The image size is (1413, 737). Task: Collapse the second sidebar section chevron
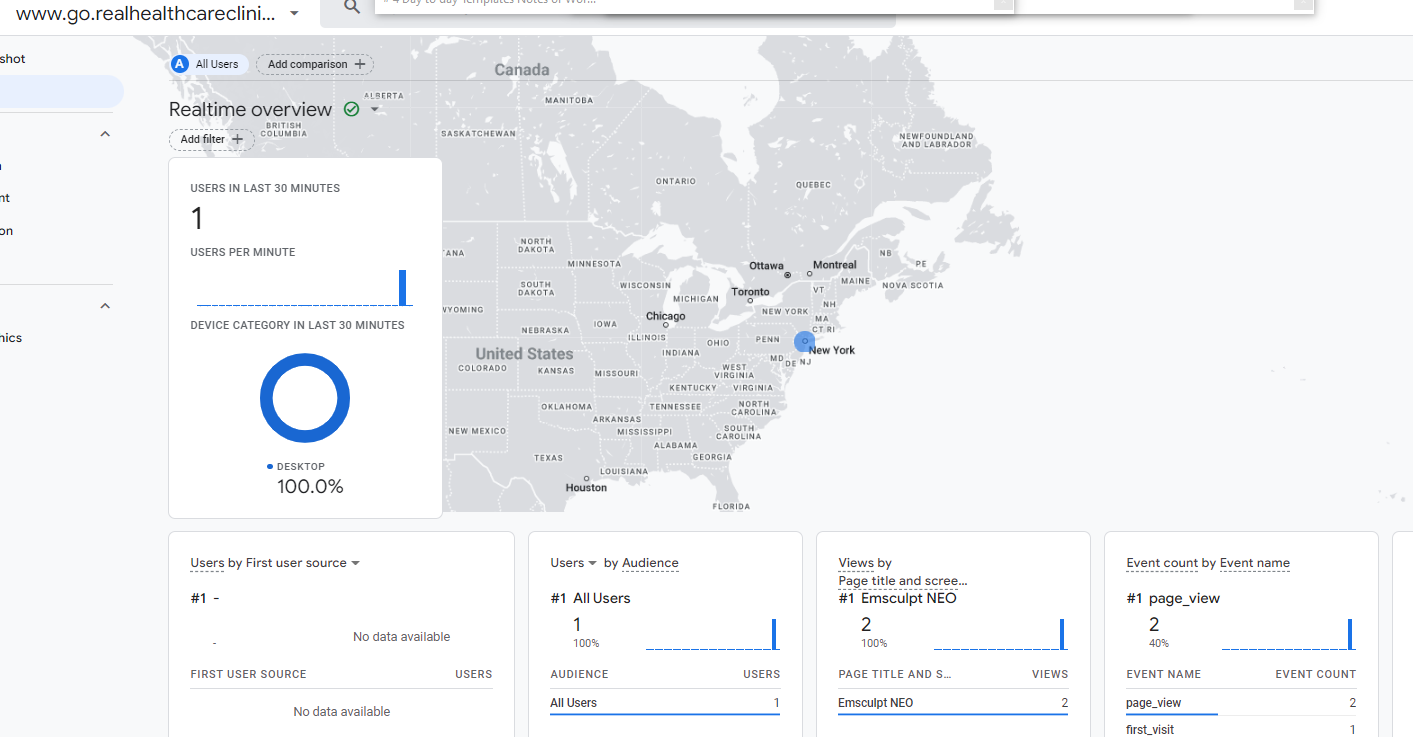click(x=105, y=306)
